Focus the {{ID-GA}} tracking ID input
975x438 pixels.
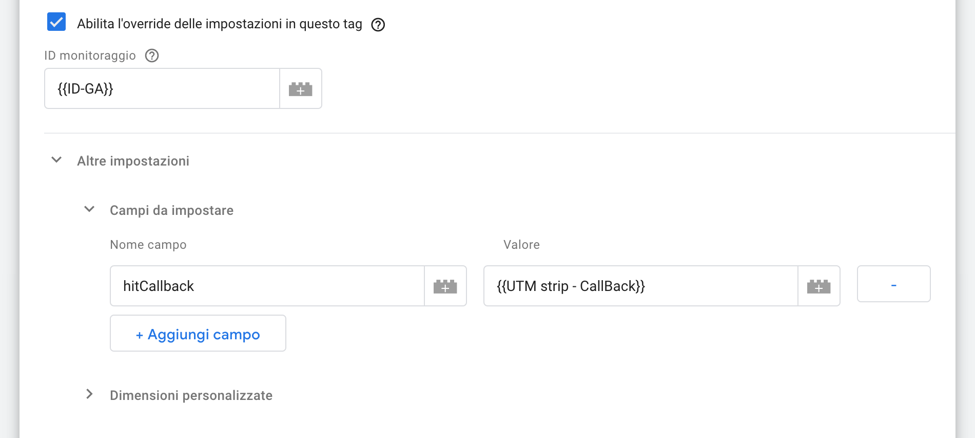pos(162,89)
